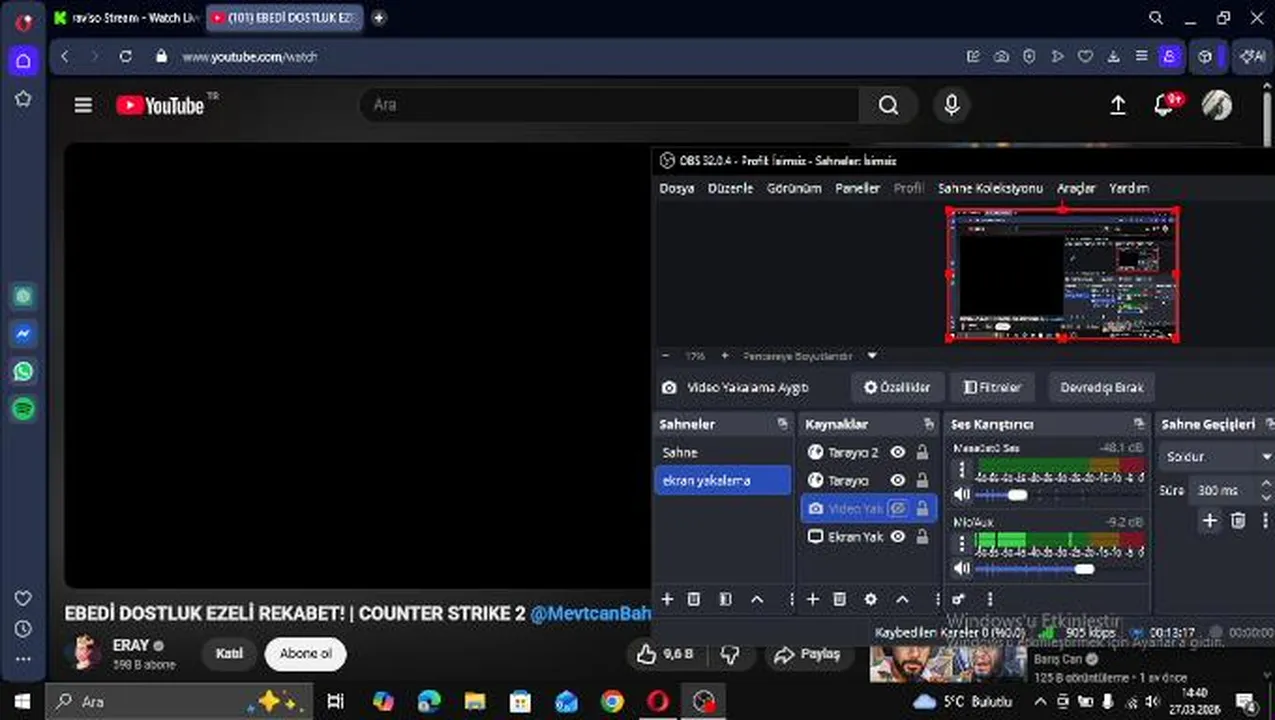Open the YouTube account avatar menu
This screenshot has height=720, width=1275.
click(x=1216, y=105)
